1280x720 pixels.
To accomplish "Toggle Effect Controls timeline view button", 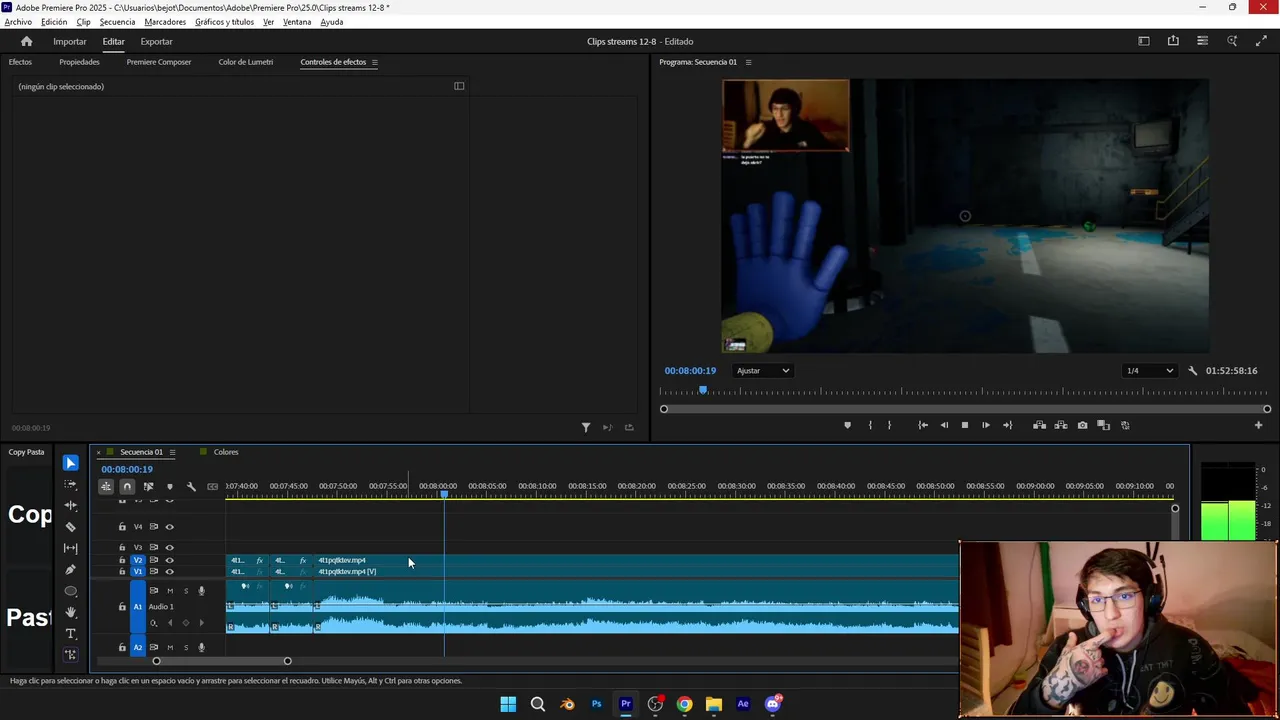I will (459, 86).
